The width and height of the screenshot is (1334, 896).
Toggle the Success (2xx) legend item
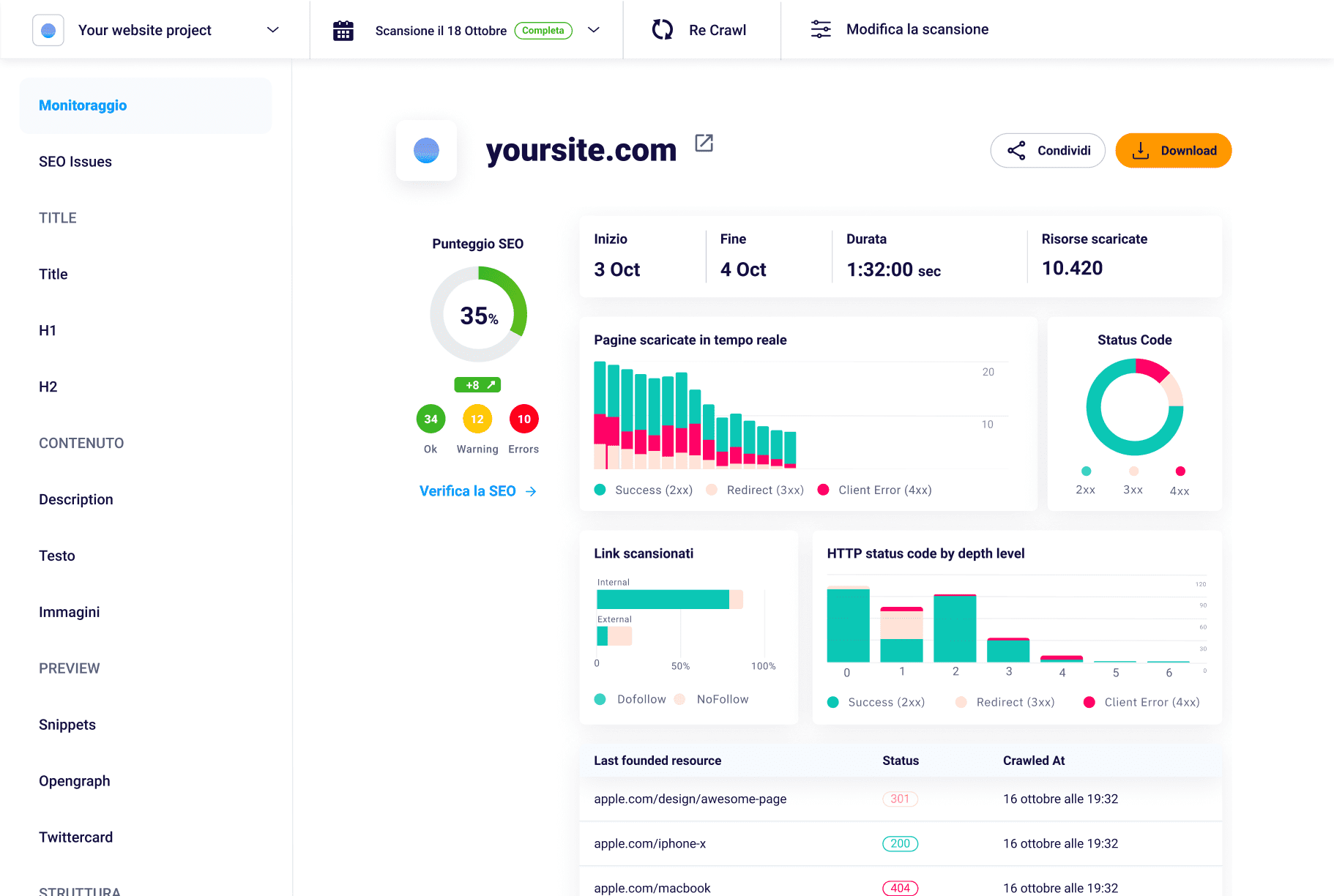click(600, 489)
